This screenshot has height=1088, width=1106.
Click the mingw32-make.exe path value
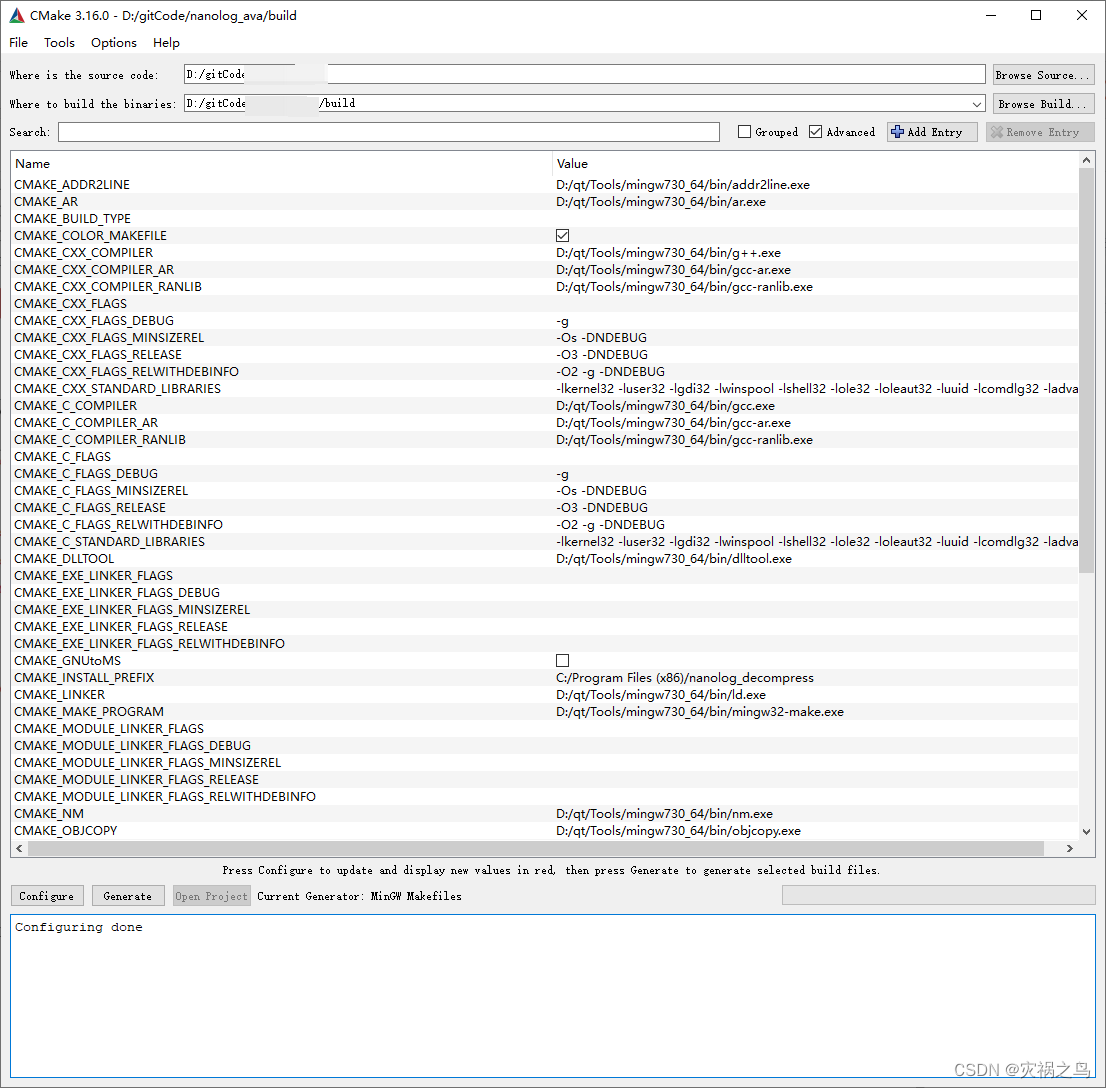[x=700, y=711]
